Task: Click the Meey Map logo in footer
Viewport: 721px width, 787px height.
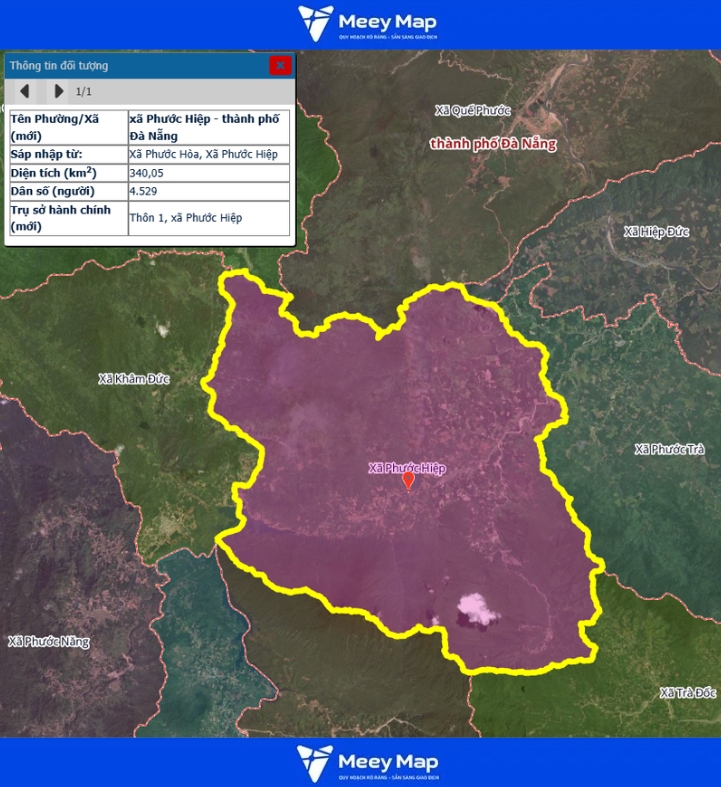Action: [367, 763]
